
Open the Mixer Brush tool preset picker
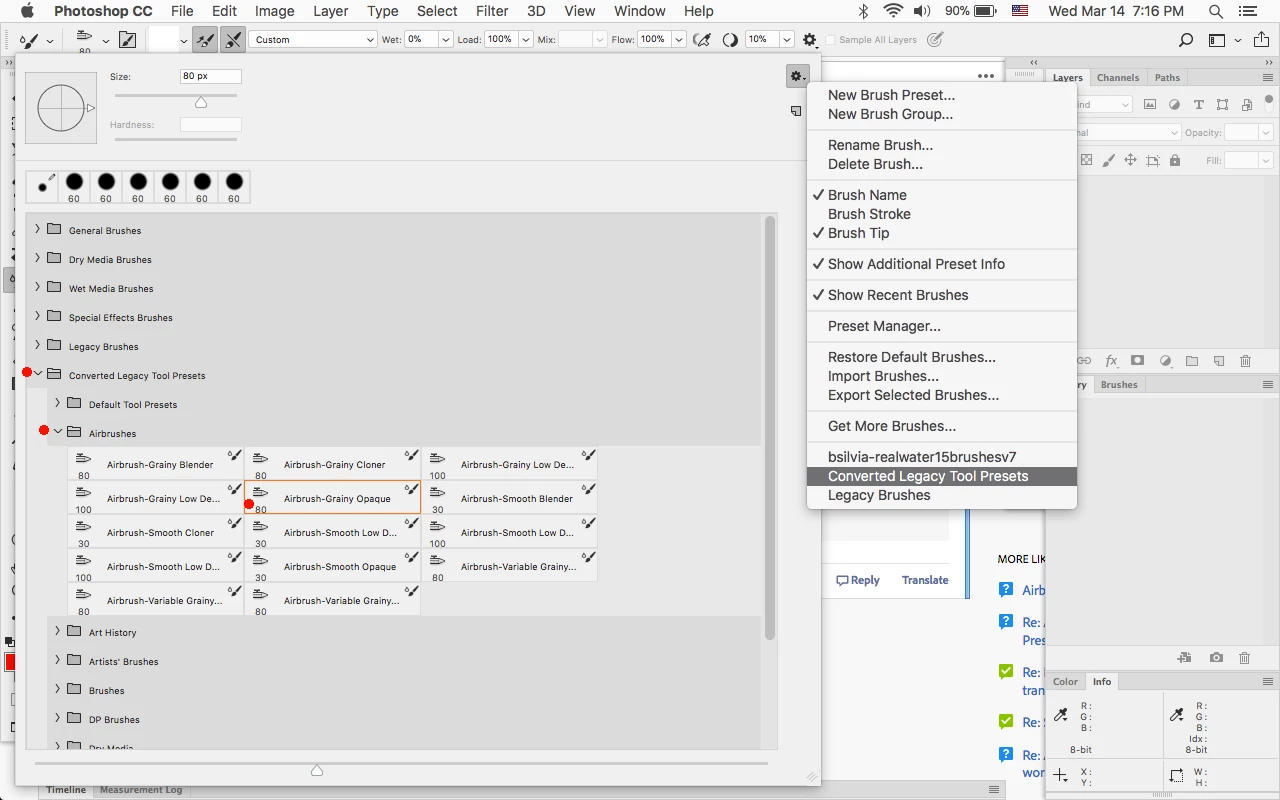coord(35,40)
